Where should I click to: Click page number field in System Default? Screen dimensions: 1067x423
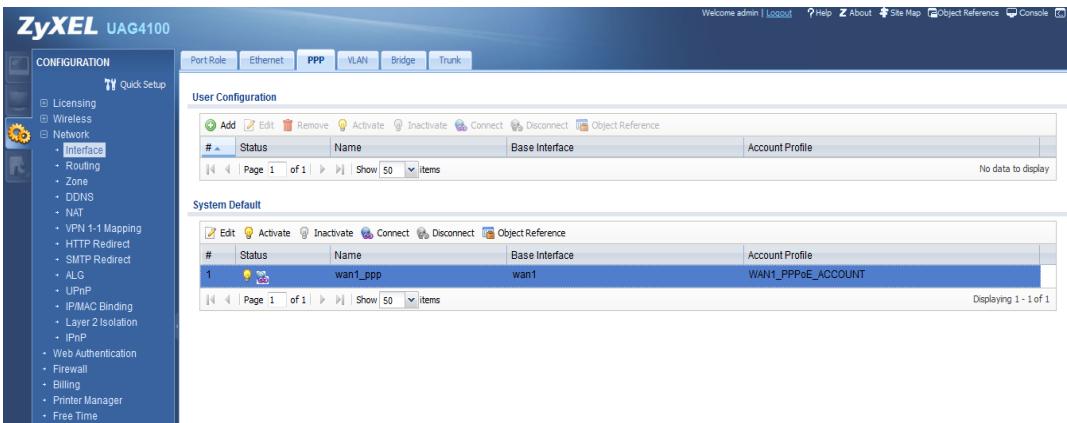[x=276, y=300]
